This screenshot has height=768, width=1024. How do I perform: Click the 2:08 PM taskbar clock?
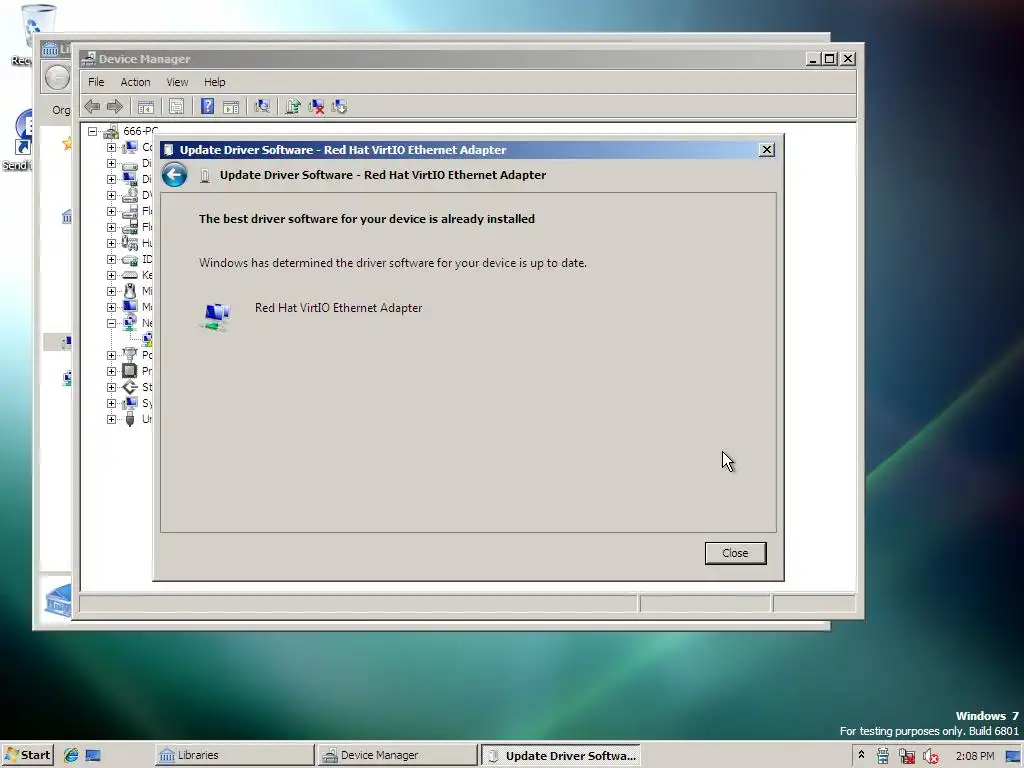pyautogui.click(x=974, y=756)
